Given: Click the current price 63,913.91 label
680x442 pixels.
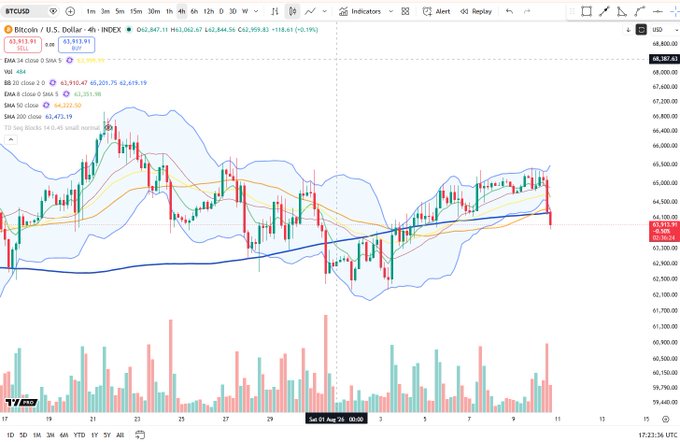Looking at the screenshot, I should pyautogui.click(x=664, y=231).
